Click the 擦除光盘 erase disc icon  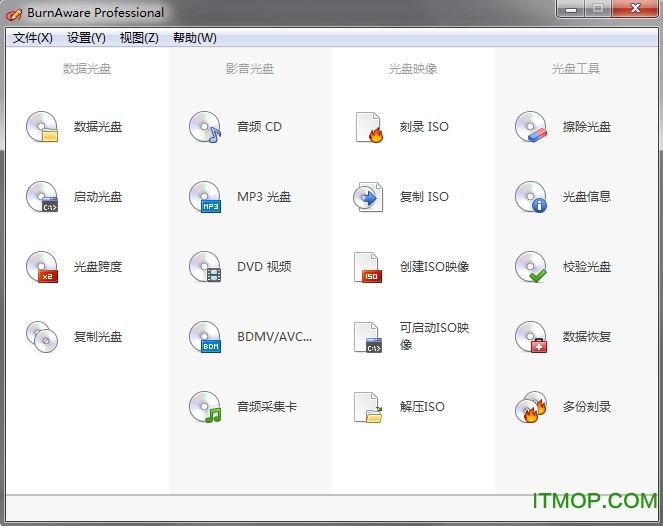[x=531, y=127]
